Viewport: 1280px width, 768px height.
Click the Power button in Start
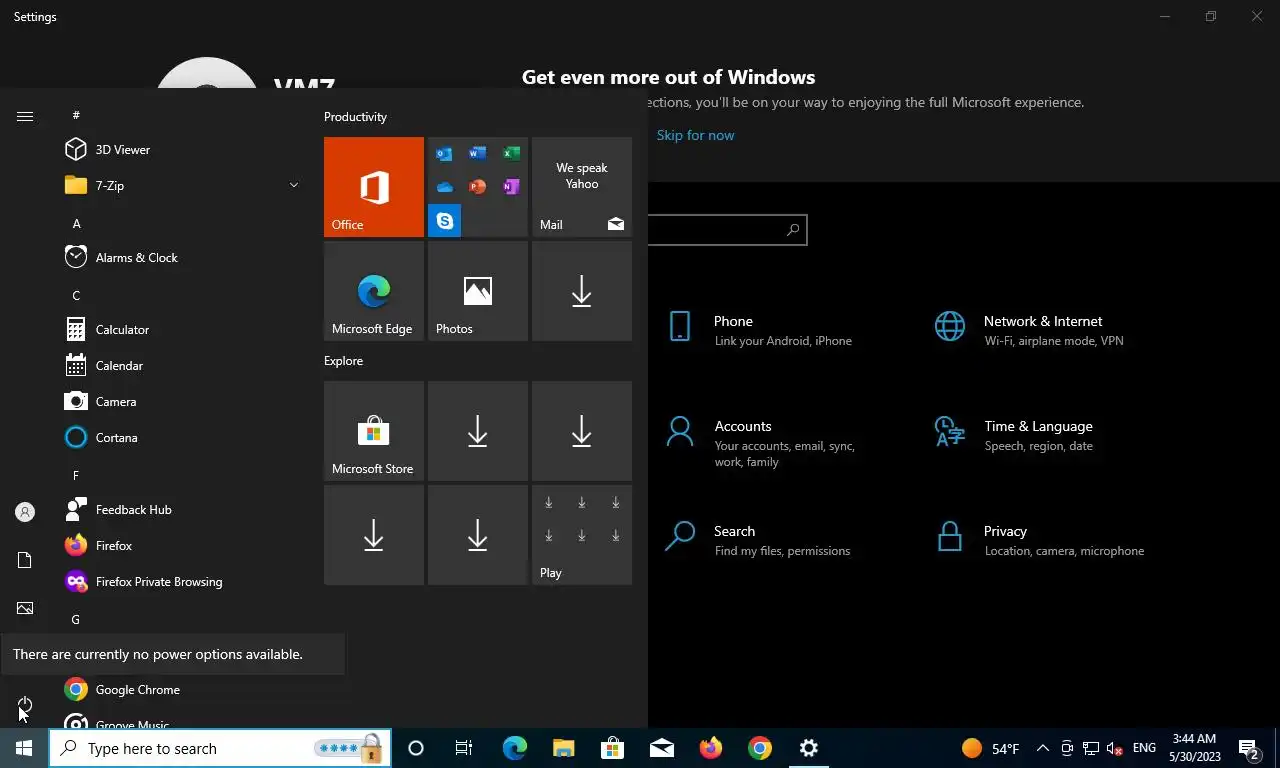coord(25,705)
